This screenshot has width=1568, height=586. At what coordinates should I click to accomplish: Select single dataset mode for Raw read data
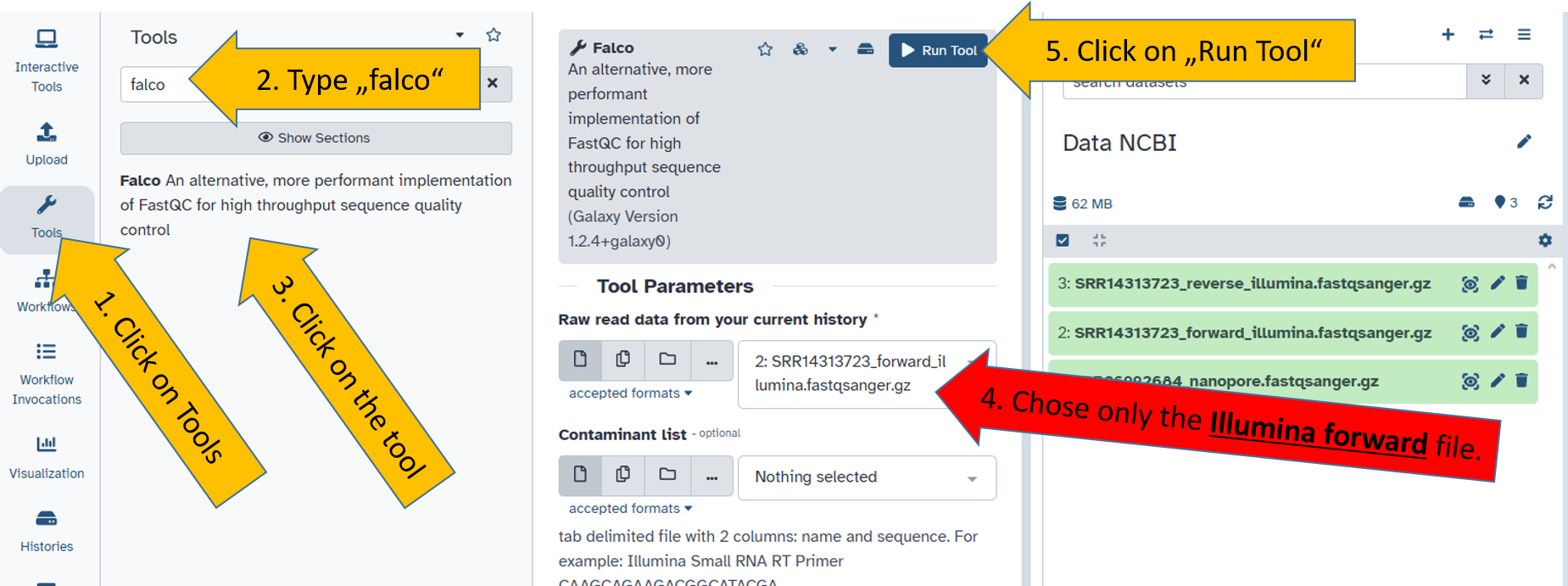[580, 360]
